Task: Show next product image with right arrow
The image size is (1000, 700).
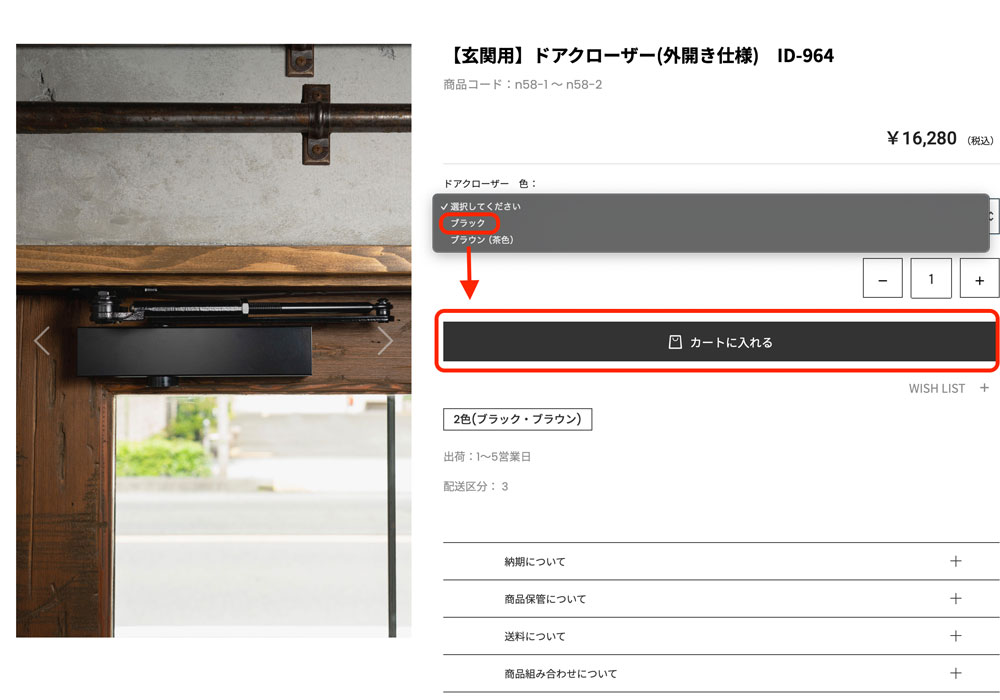Action: (385, 340)
